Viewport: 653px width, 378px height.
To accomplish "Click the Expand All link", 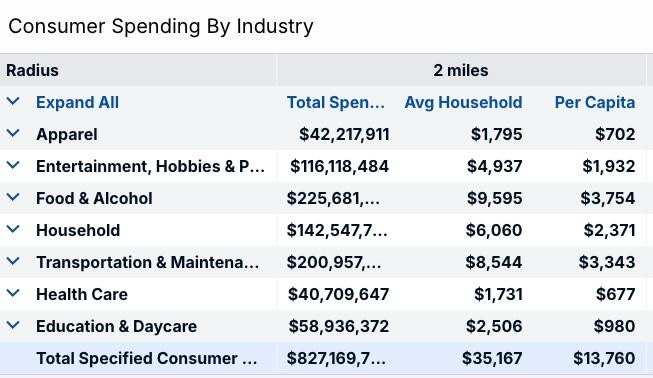I will pyautogui.click(x=77, y=102).
